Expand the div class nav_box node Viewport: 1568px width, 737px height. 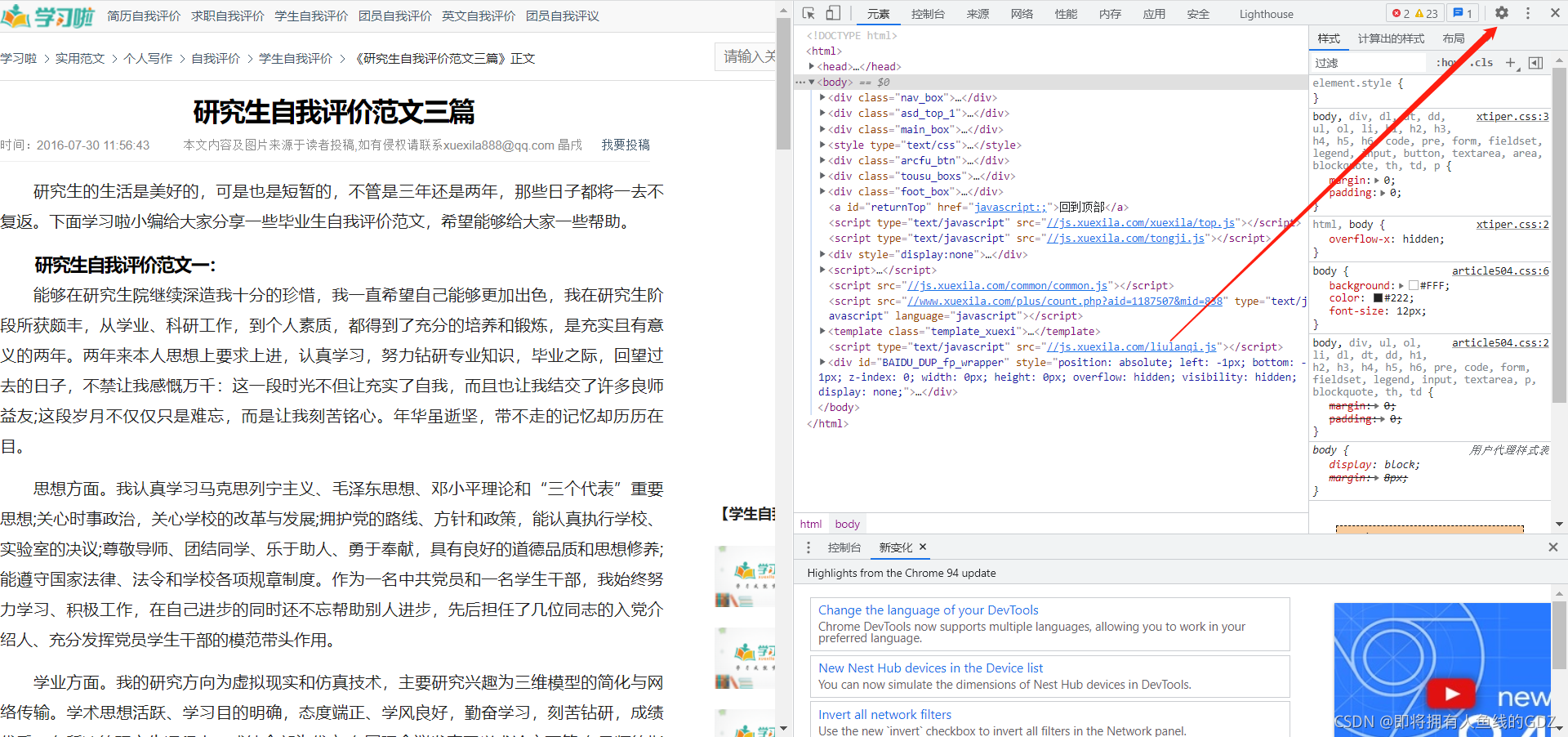click(x=822, y=97)
